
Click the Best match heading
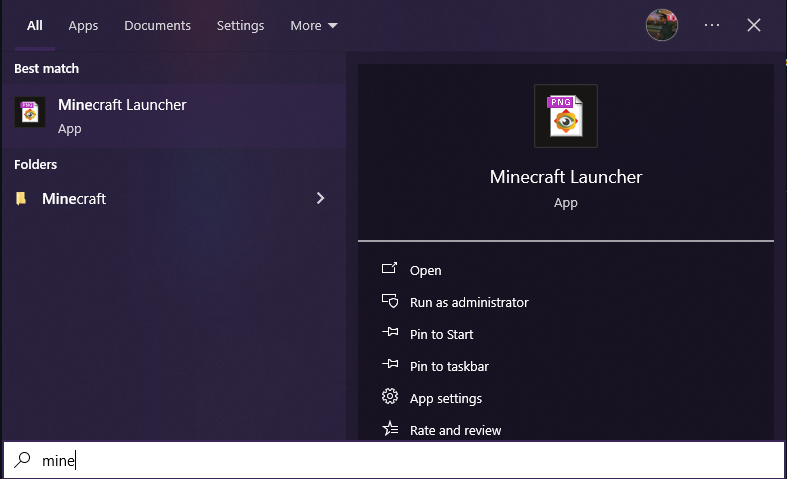point(46,68)
